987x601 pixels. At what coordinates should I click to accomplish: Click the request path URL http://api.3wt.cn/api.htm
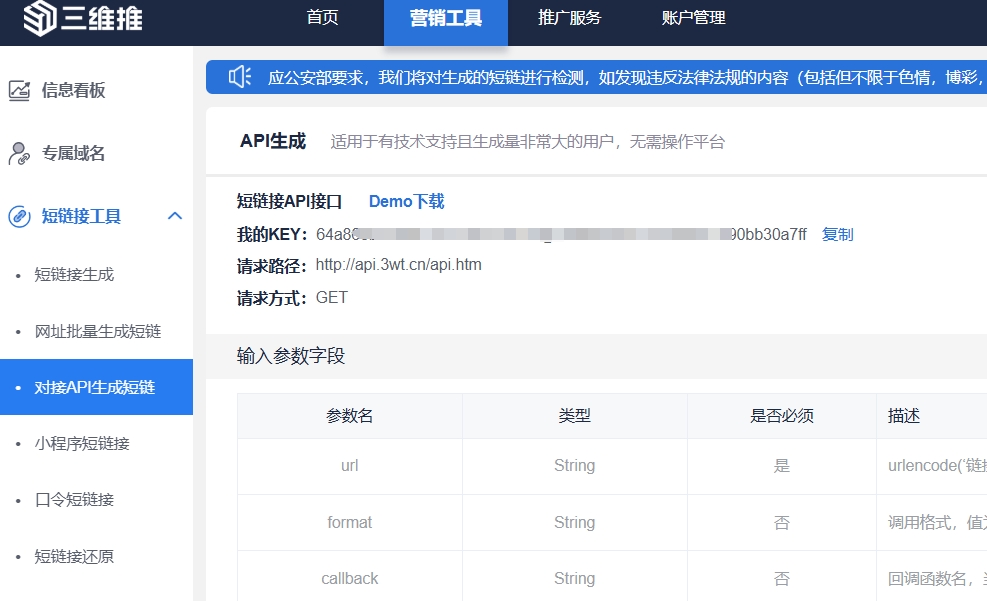(x=398, y=266)
